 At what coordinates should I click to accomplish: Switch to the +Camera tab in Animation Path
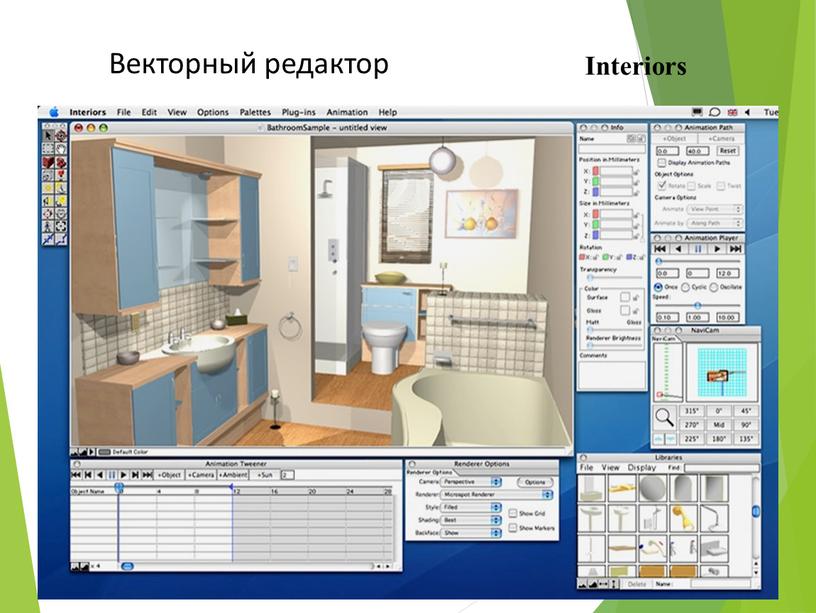pyautogui.click(x=722, y=138)
